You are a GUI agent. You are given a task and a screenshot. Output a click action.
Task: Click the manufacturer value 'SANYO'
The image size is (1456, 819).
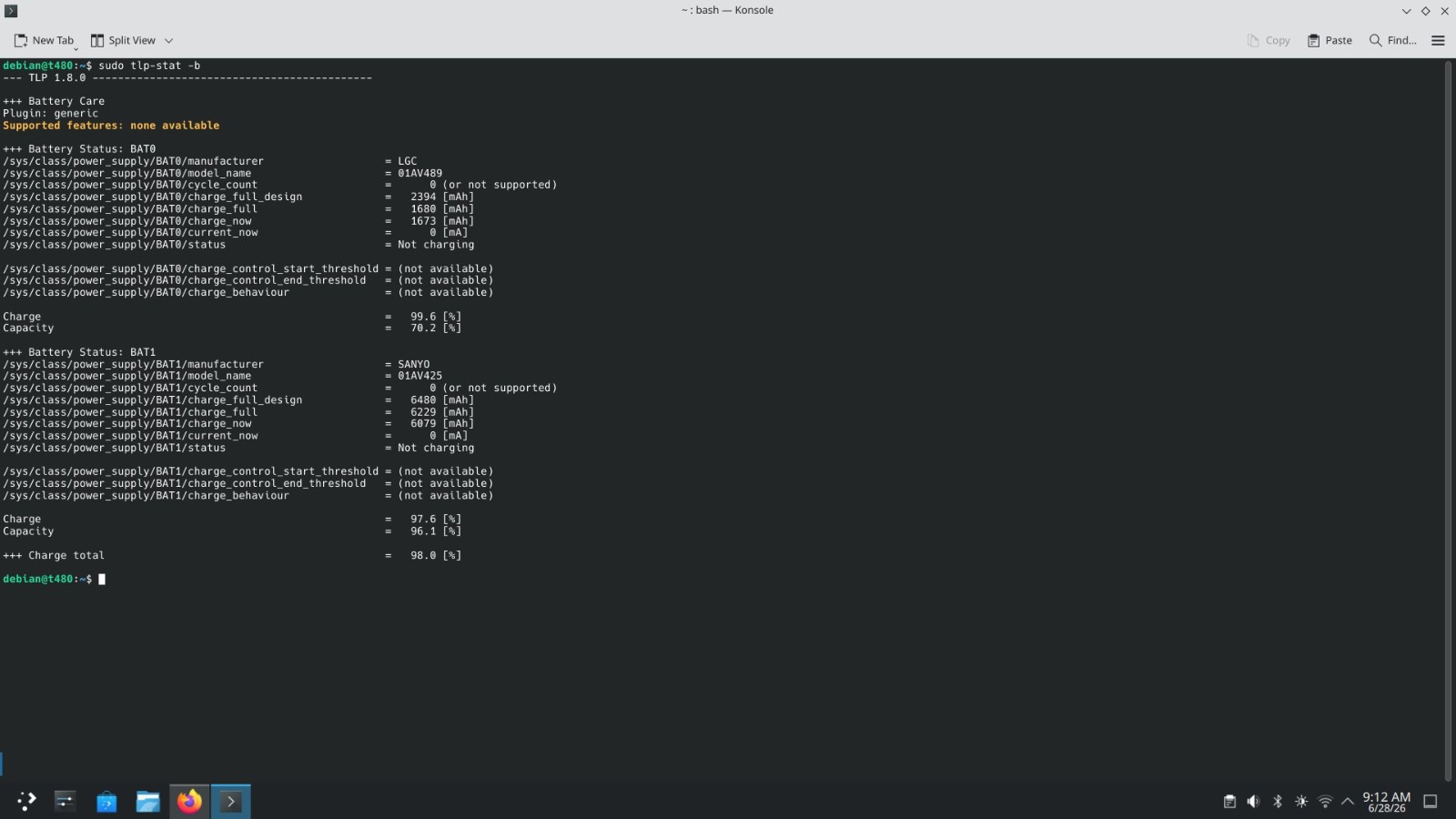[413, 364]
